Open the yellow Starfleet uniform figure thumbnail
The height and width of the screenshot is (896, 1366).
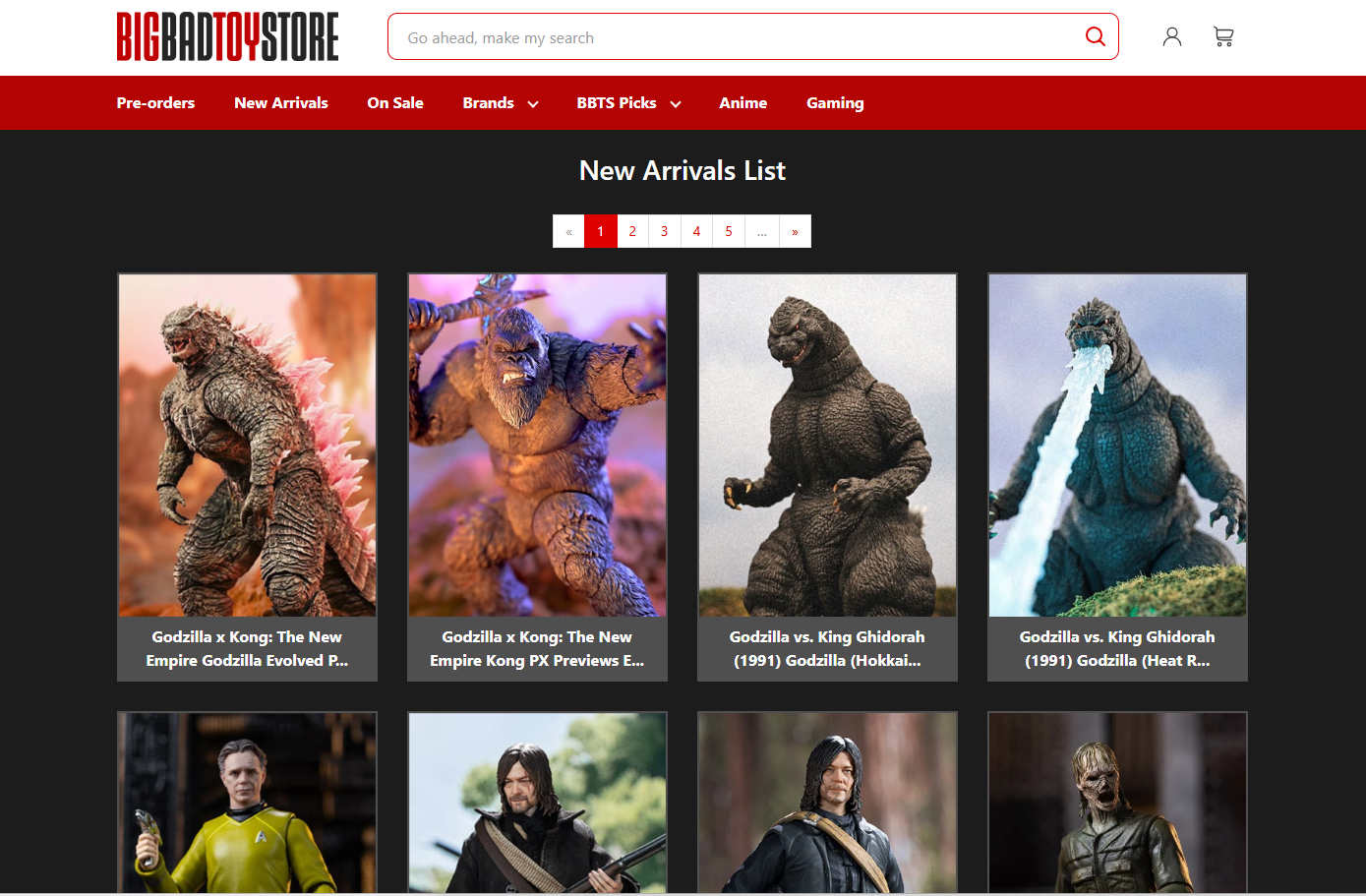[247, 803]
